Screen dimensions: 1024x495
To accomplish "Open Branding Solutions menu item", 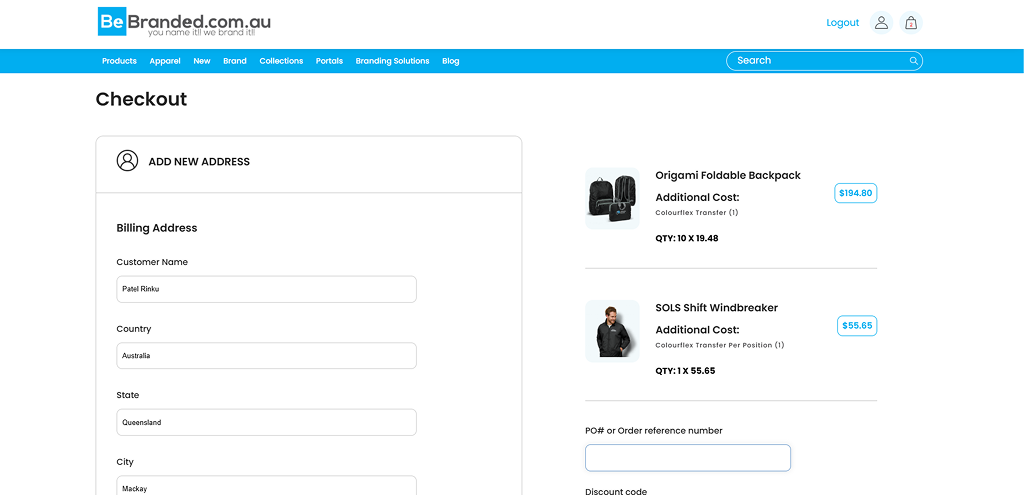I will coord(392,61).
